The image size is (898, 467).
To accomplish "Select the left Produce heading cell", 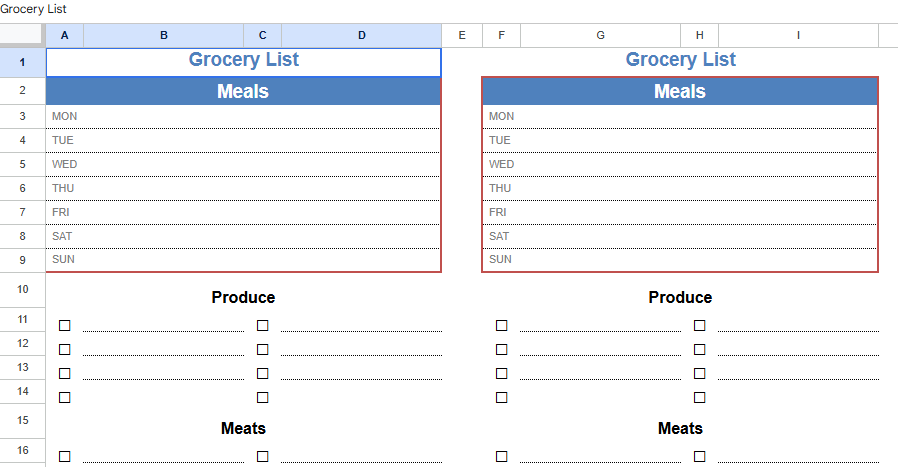I will coord(243,297).
